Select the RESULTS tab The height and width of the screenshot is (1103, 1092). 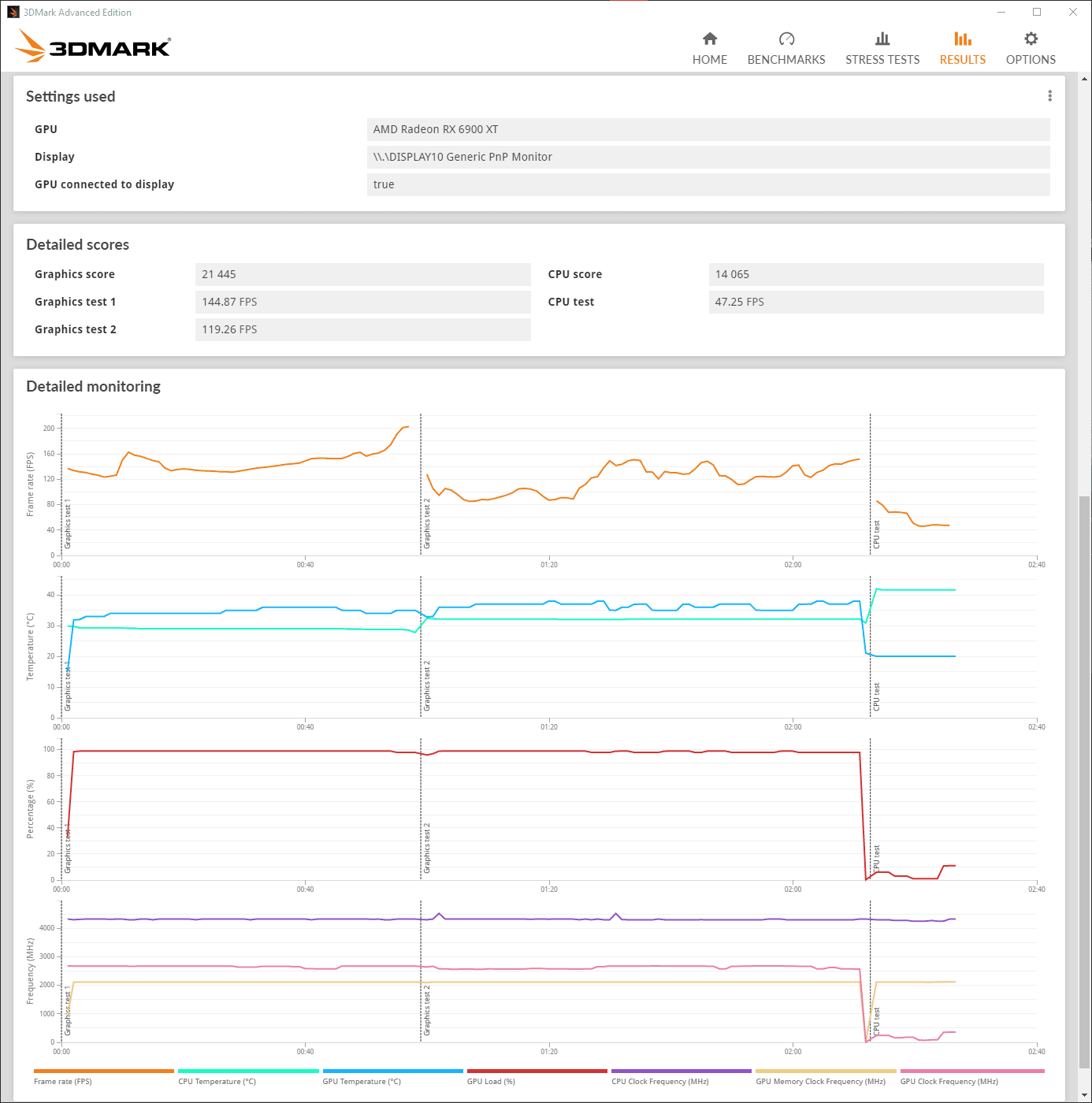[x=962, y=49]
